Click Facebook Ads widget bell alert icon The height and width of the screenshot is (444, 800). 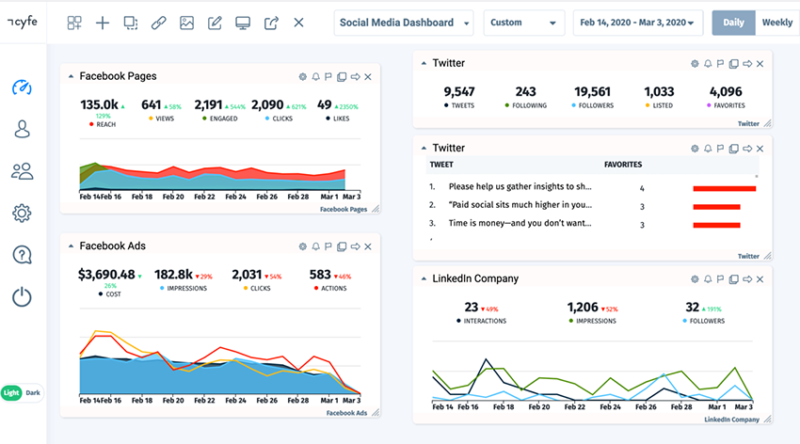point(316,246)
